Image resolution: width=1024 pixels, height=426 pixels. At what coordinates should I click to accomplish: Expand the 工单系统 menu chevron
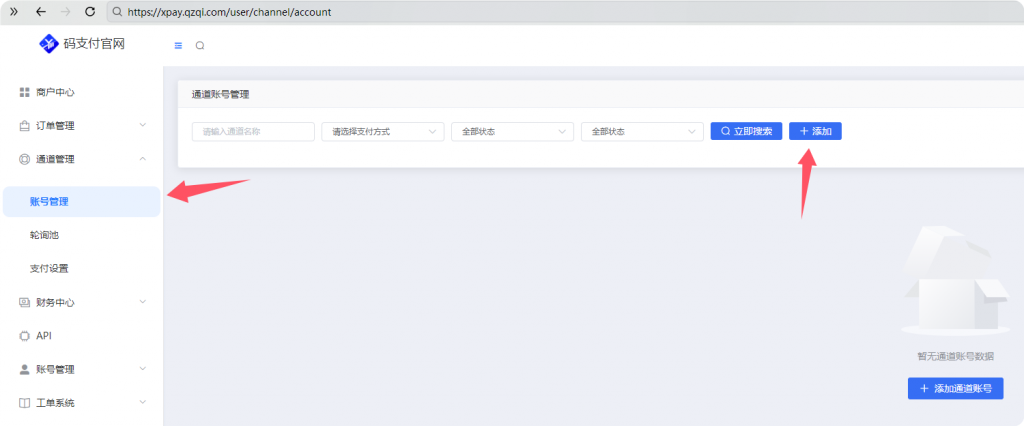143,402
